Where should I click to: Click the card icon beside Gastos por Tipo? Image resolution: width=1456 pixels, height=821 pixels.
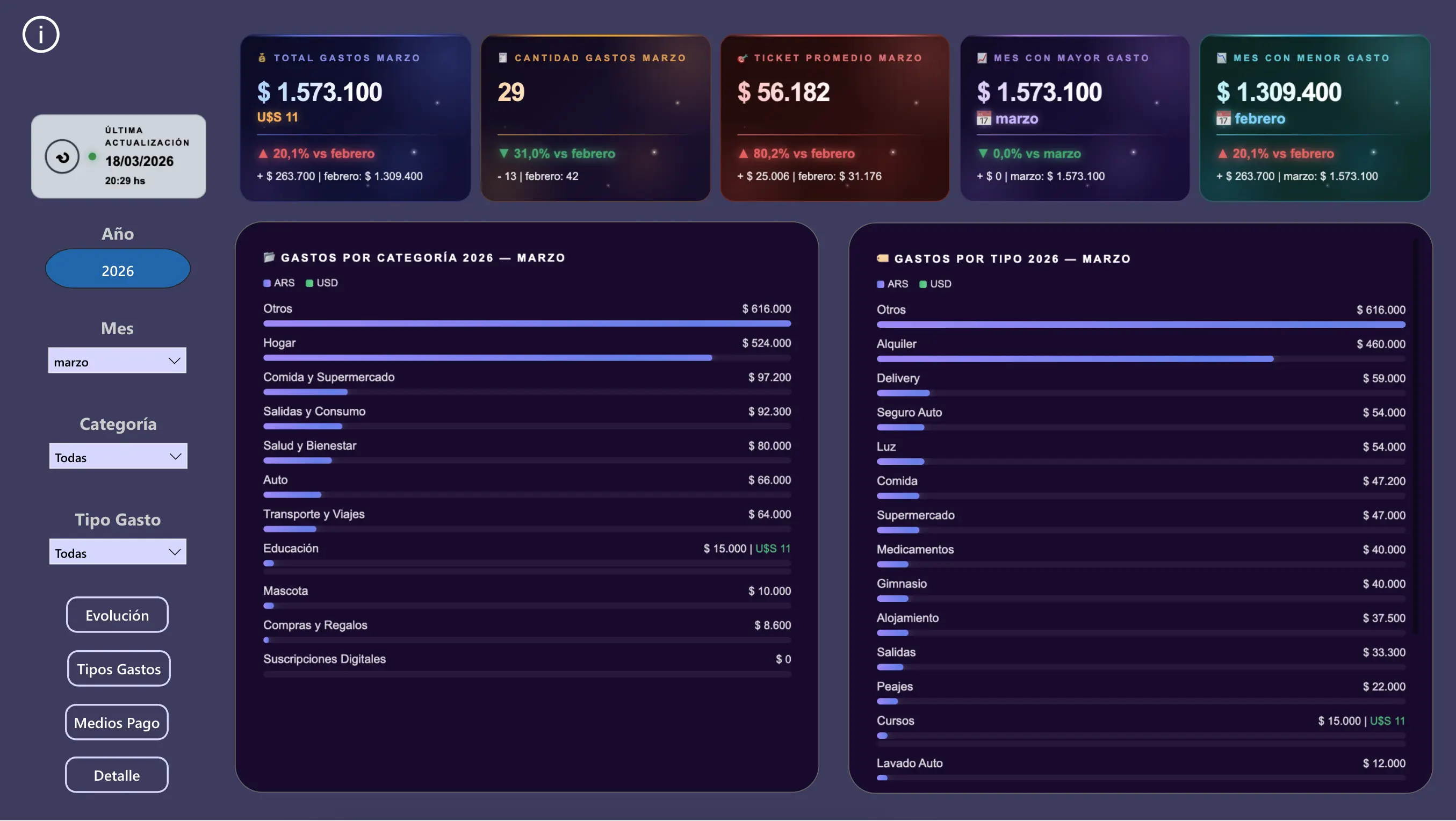(x=882, y=259)
